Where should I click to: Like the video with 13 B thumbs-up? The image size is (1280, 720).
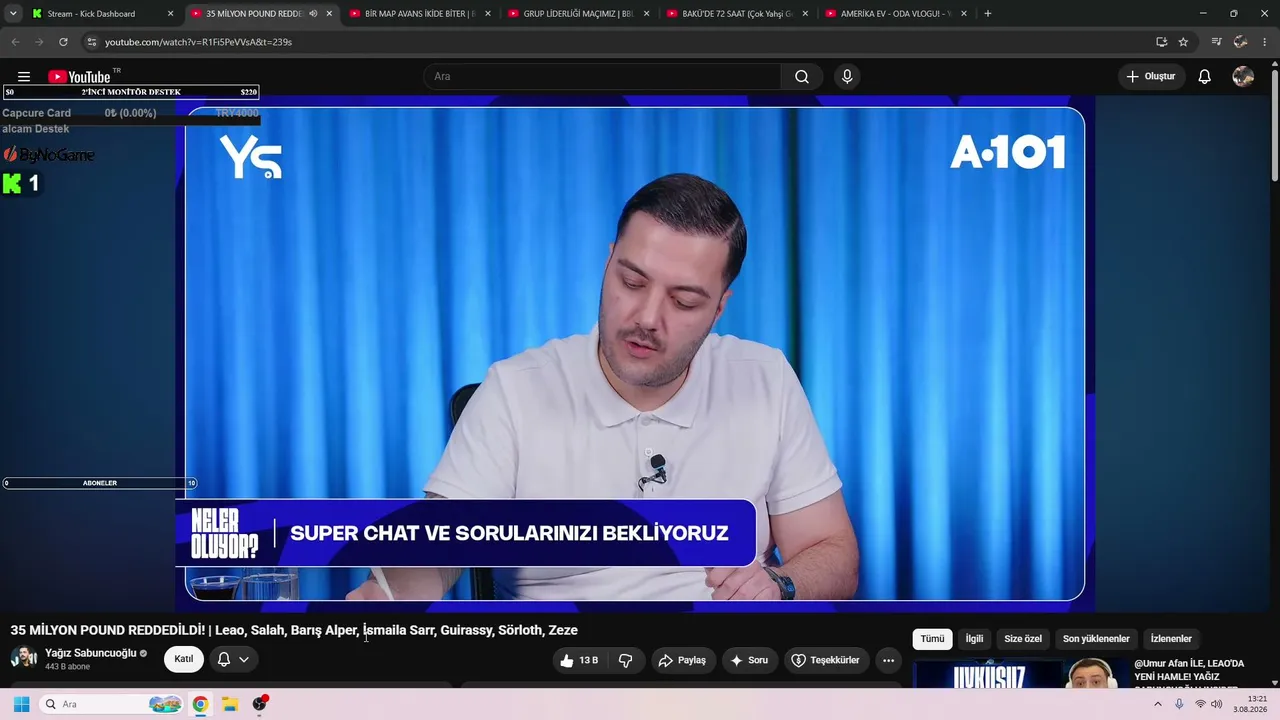(580, 660)
